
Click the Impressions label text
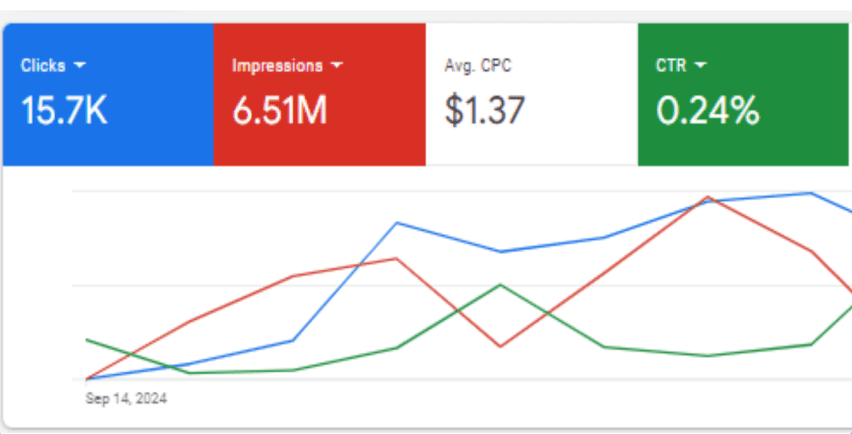(x=277, y=66)
